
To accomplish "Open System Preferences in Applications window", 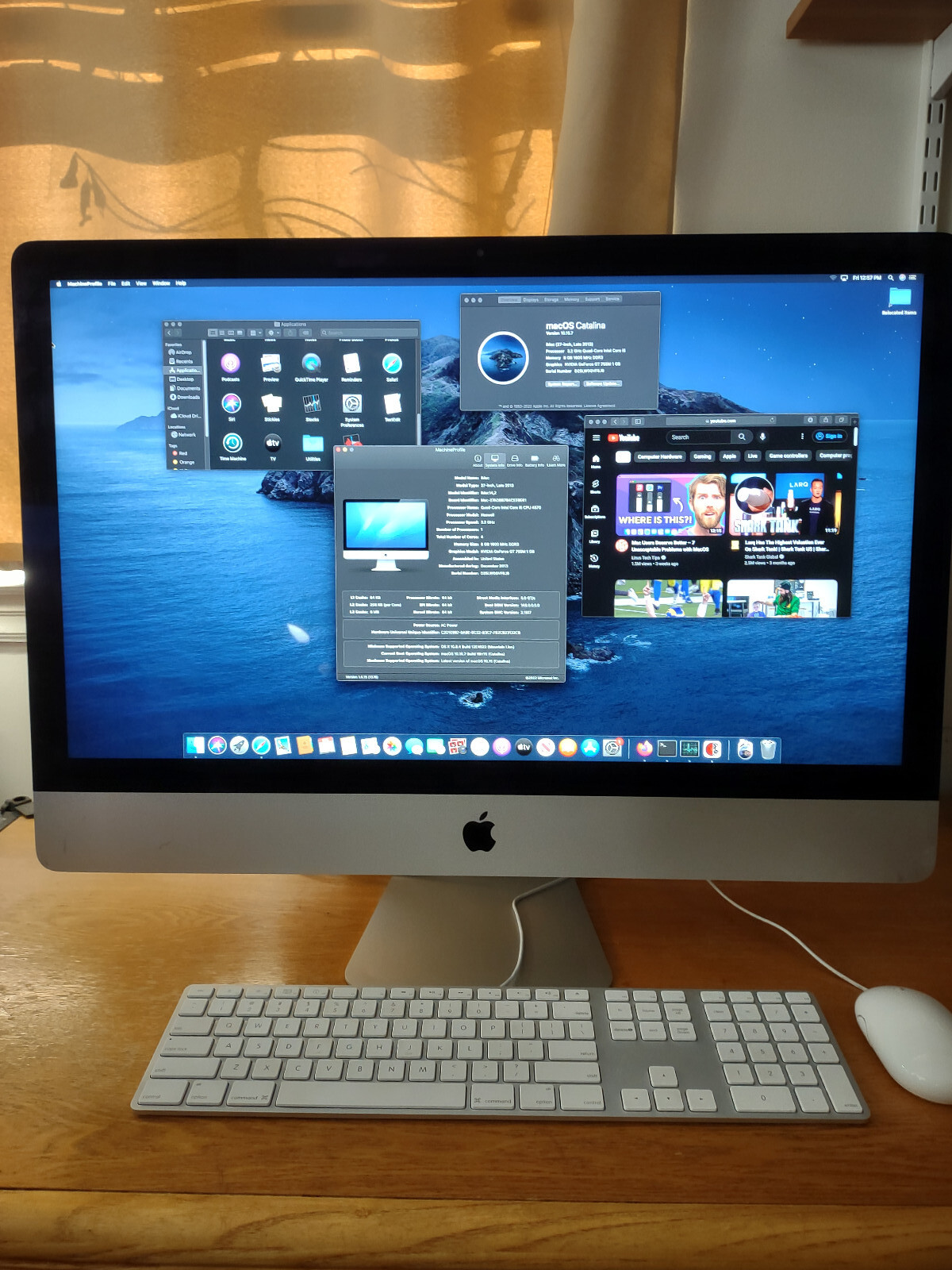I will [352, 404].
